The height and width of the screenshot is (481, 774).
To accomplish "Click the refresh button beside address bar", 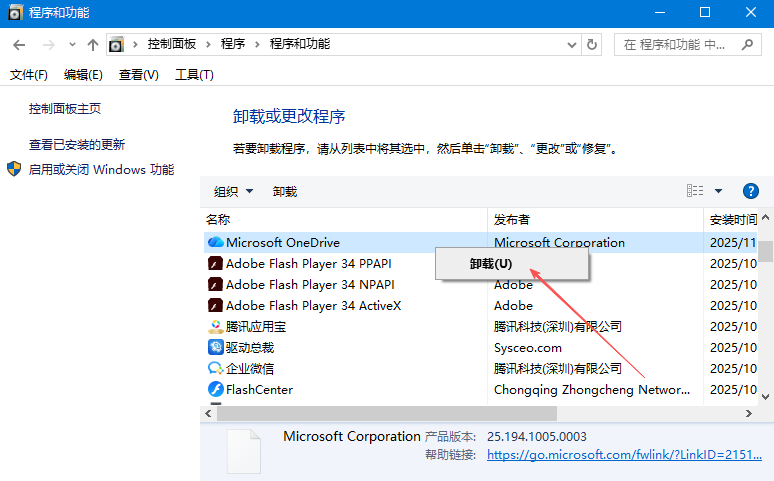I will pyautogui.click(x=592, y=45).
